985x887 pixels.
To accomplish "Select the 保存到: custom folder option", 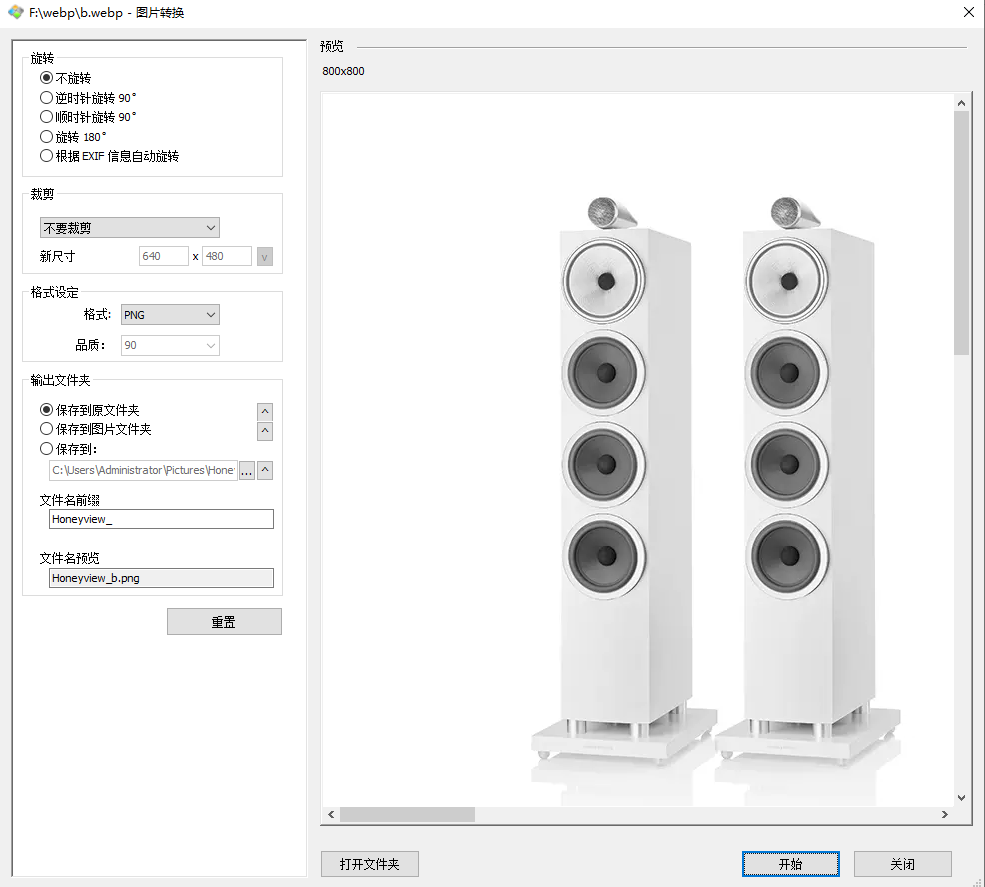I will pos(68,449).
